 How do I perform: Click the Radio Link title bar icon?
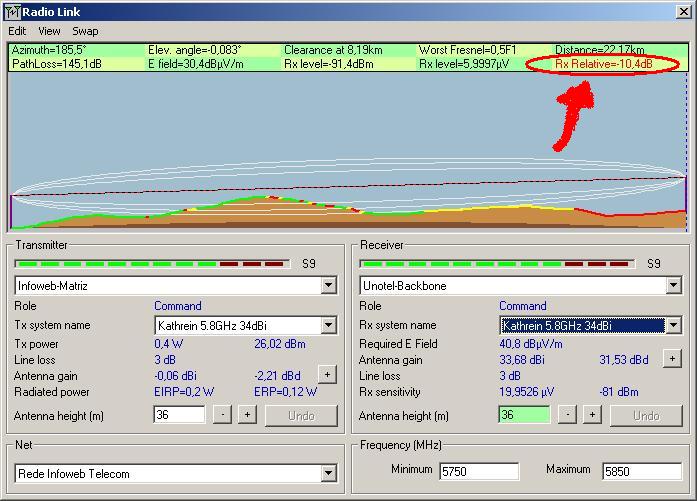coord(12,11)
